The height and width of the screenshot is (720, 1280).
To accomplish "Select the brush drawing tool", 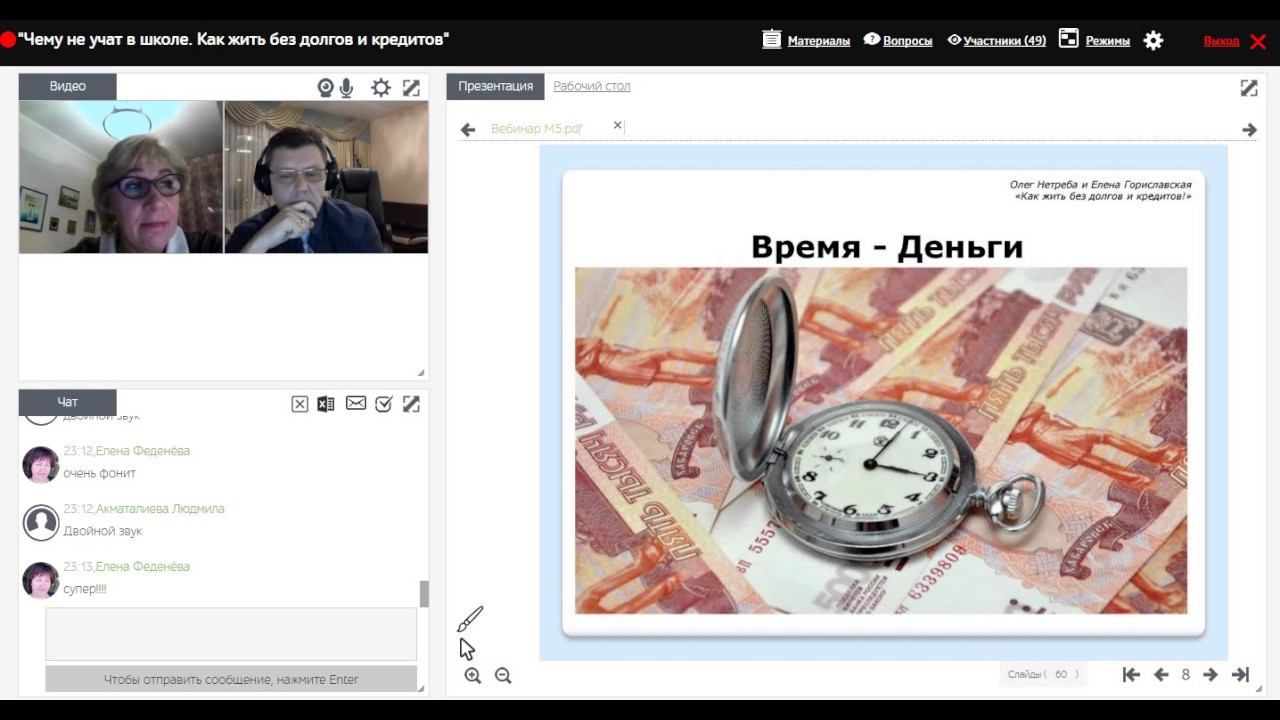I will coord(470,619).
